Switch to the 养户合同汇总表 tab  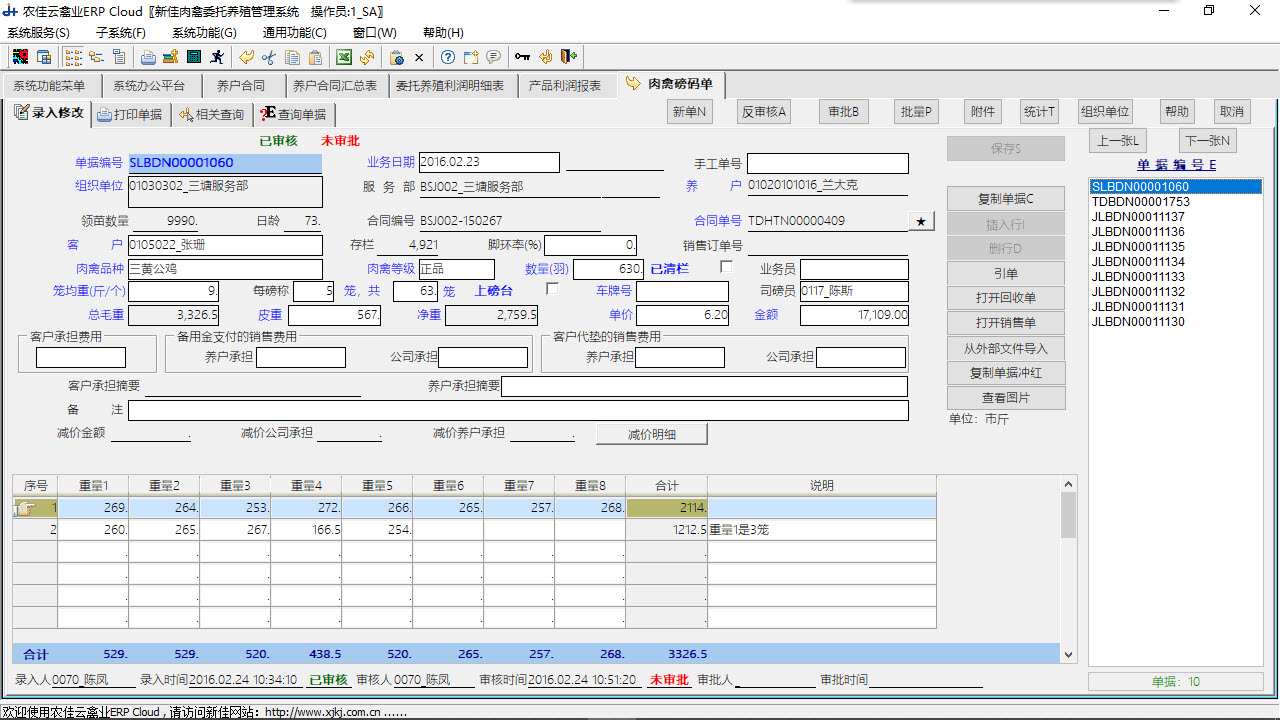335,86
